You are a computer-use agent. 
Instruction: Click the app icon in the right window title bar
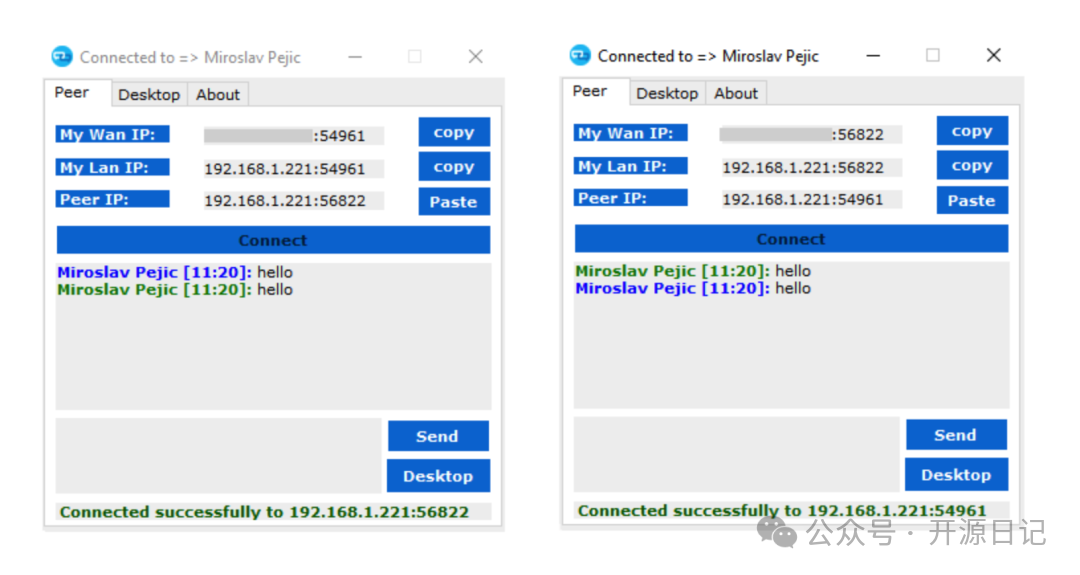tap(580, 55)
